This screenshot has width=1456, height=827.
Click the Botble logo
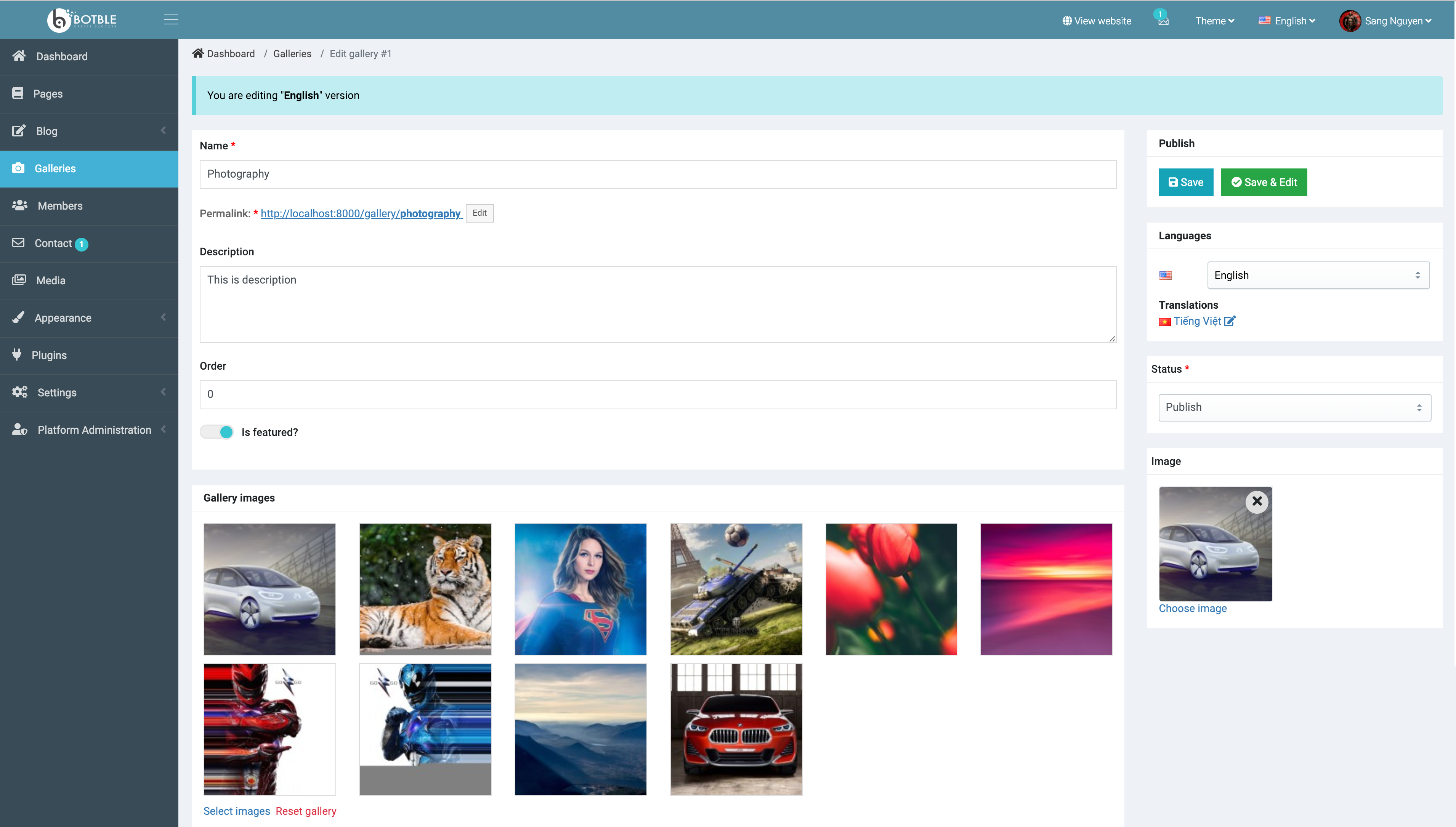[x=82, y=20]
